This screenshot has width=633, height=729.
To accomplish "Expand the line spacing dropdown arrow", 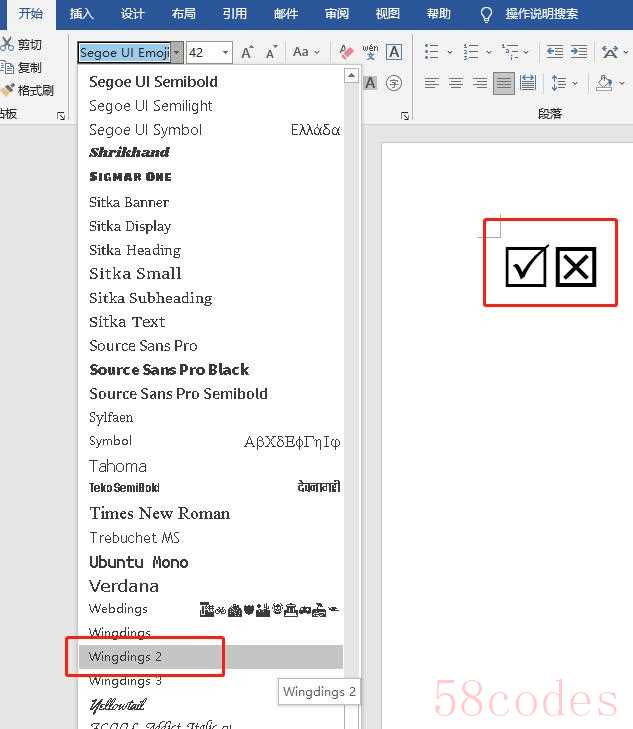I will [x=575, y=84].
